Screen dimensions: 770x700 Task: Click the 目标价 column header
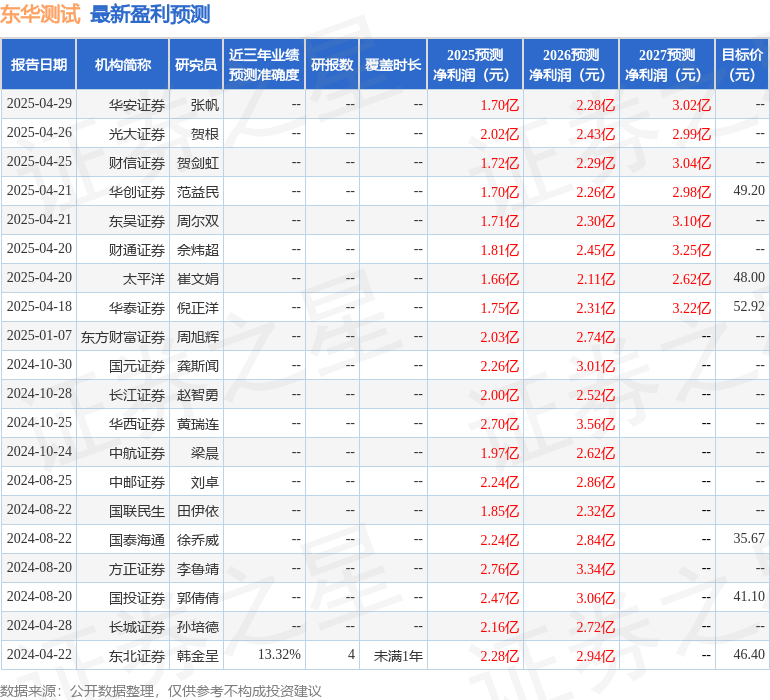coord(742,65)
